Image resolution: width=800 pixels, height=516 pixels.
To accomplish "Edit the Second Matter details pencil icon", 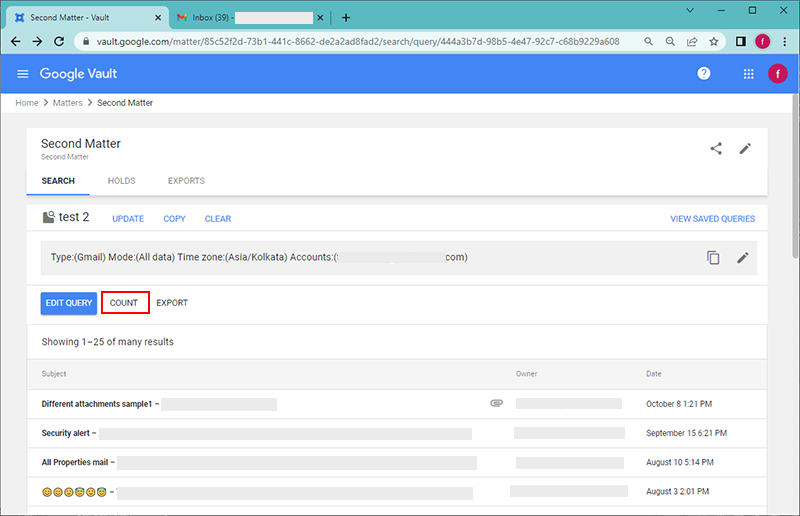I will [x=745, y=149].
